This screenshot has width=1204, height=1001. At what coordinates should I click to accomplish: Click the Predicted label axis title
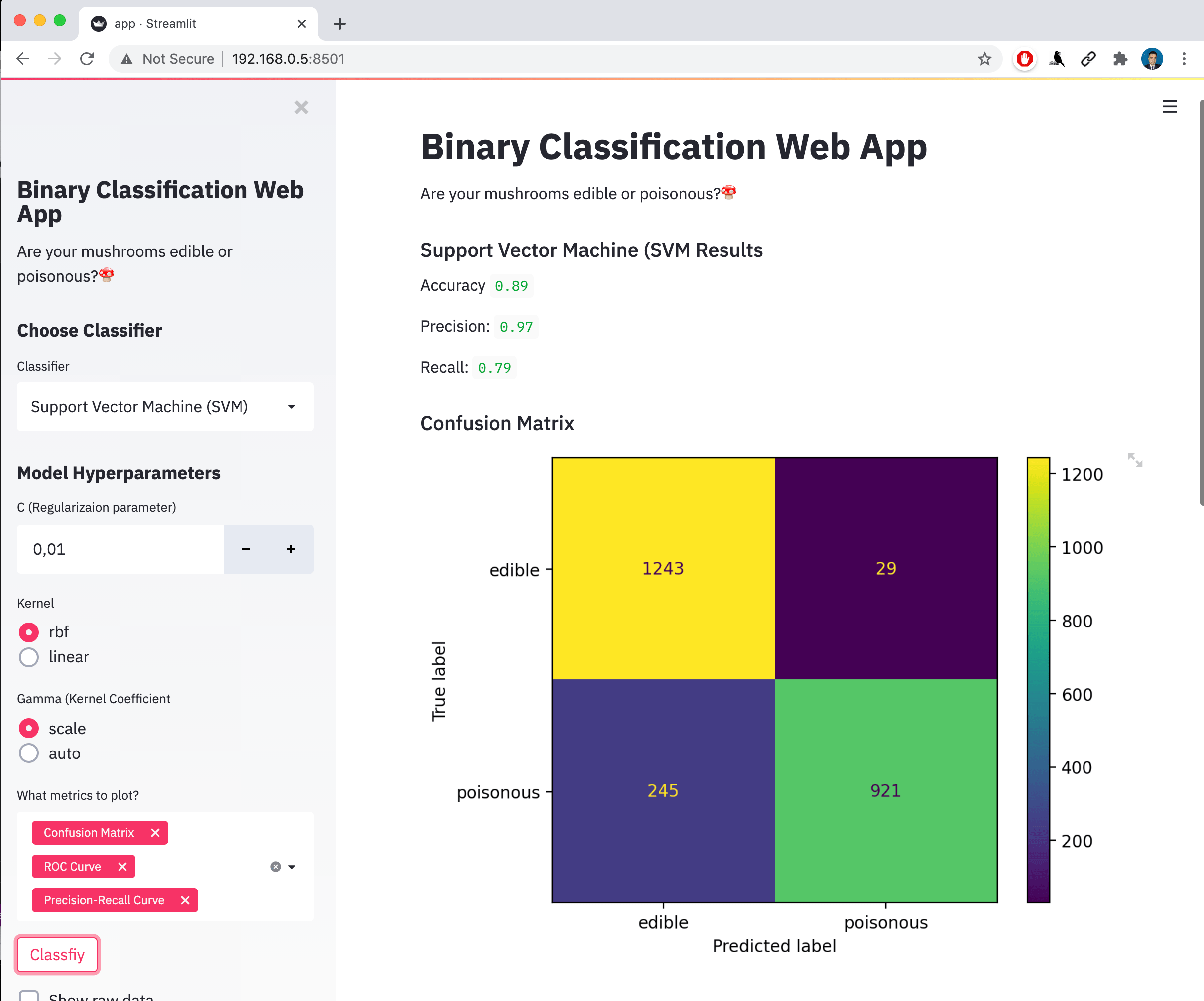pyautogui.click(x=774, y=945)
